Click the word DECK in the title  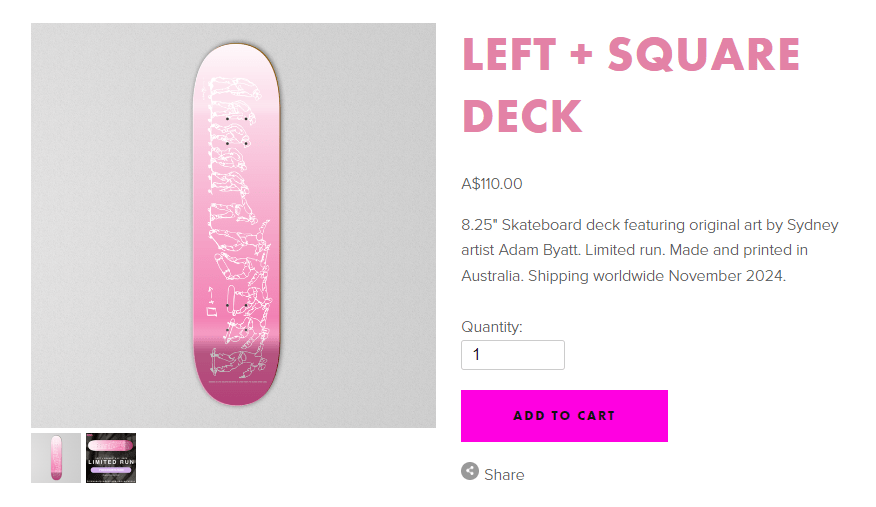click(x=522, y=116)
